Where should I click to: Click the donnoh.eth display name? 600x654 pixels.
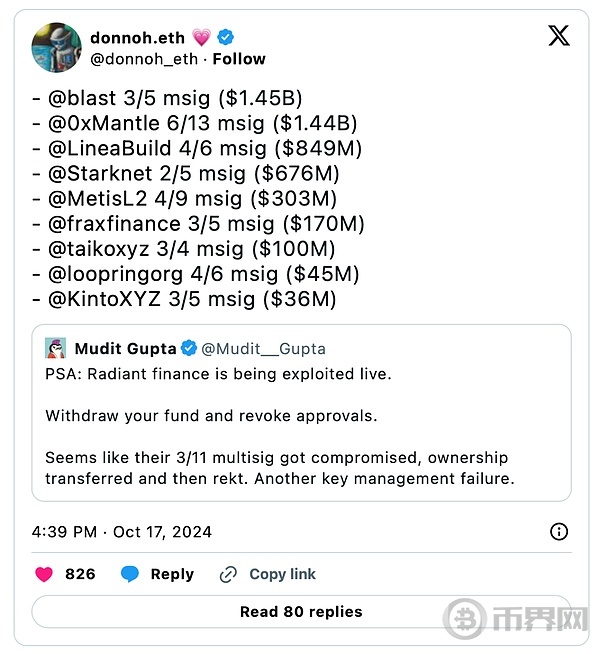pyautogui.click(x=137, y=37)
